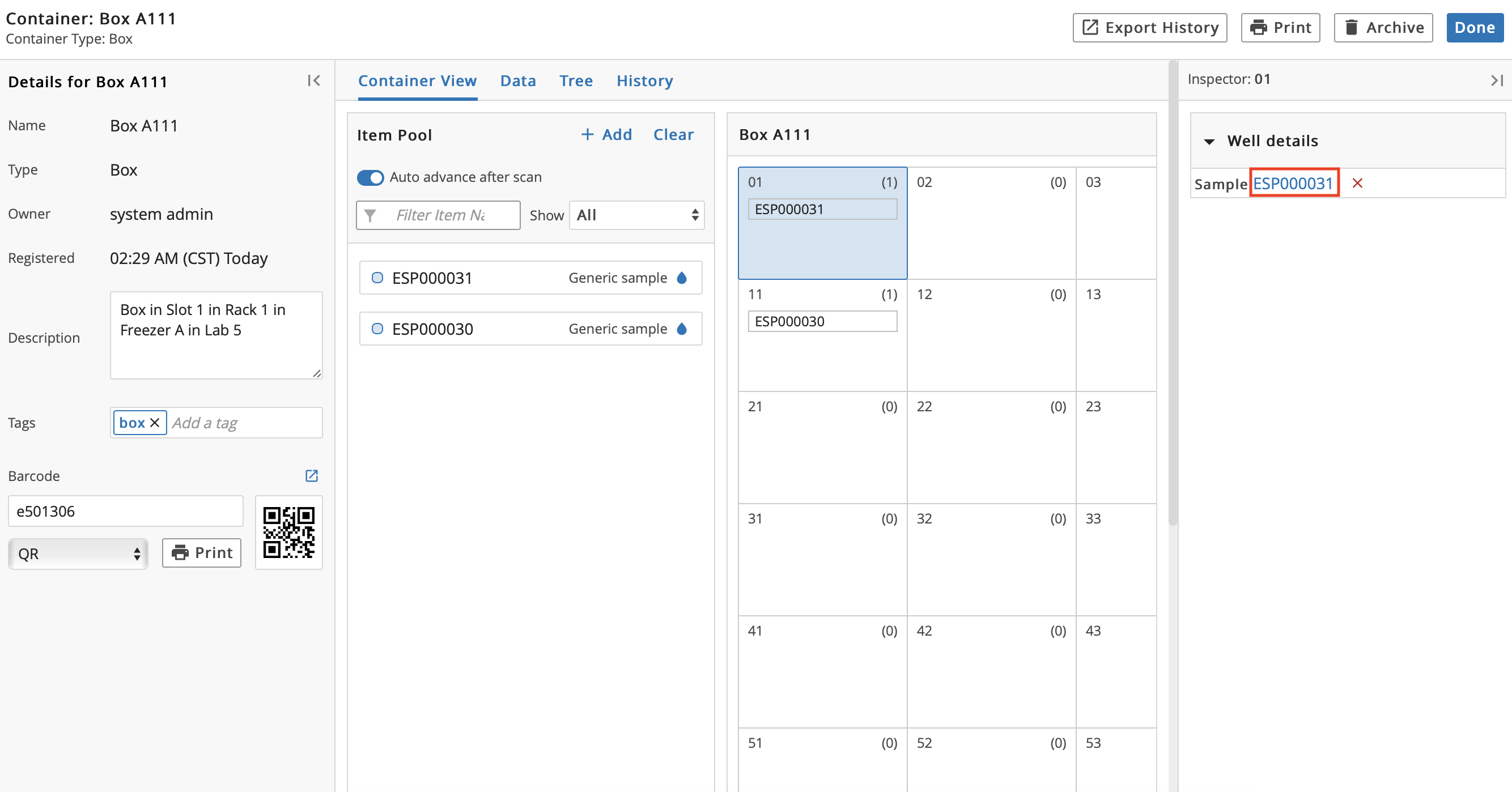Open the History tab
Image resolution: width=1512 pixels, height=792 pixels.
tap(644, 81)
